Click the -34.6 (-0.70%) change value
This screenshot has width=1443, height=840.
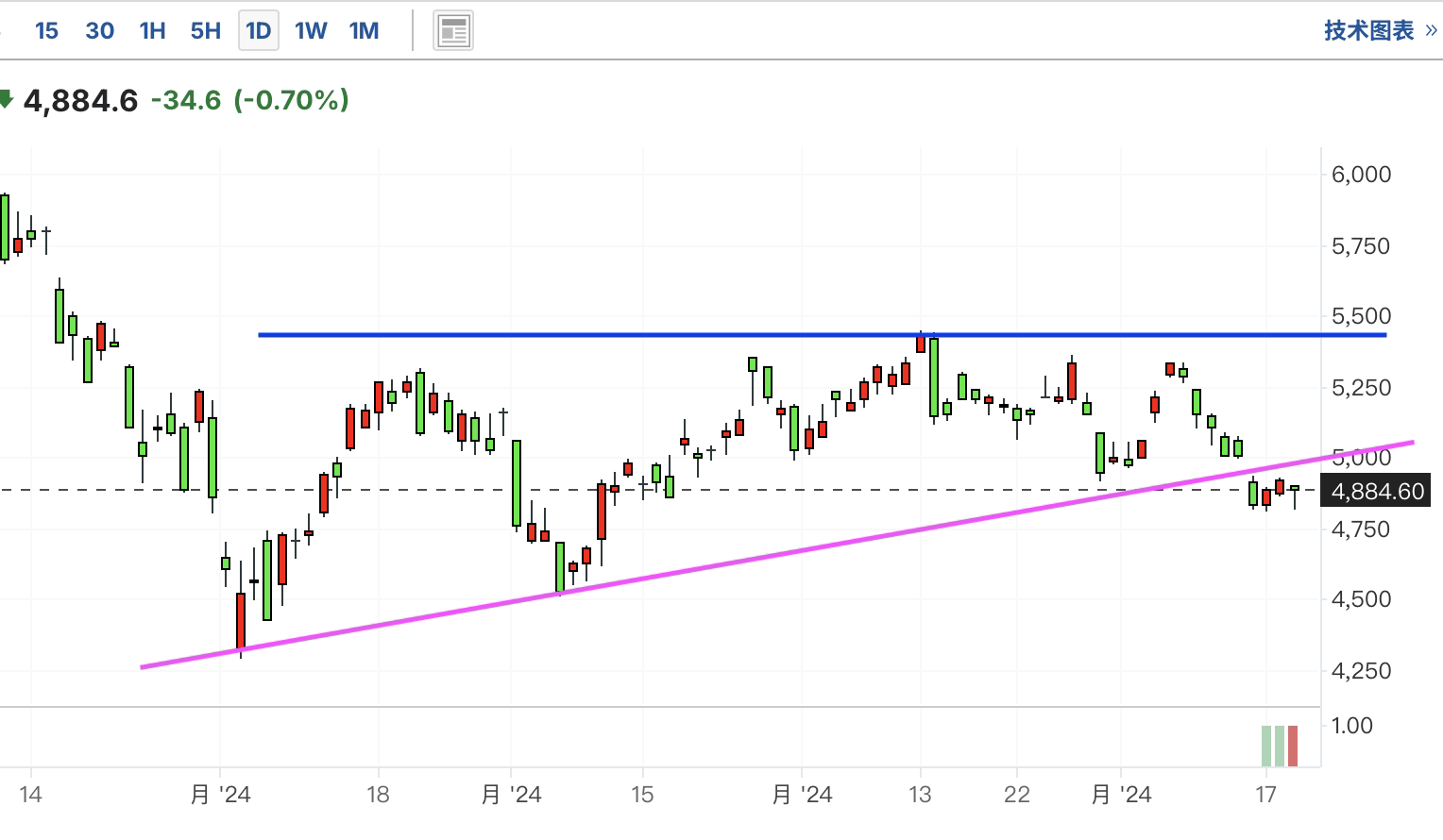click(250, 100)
